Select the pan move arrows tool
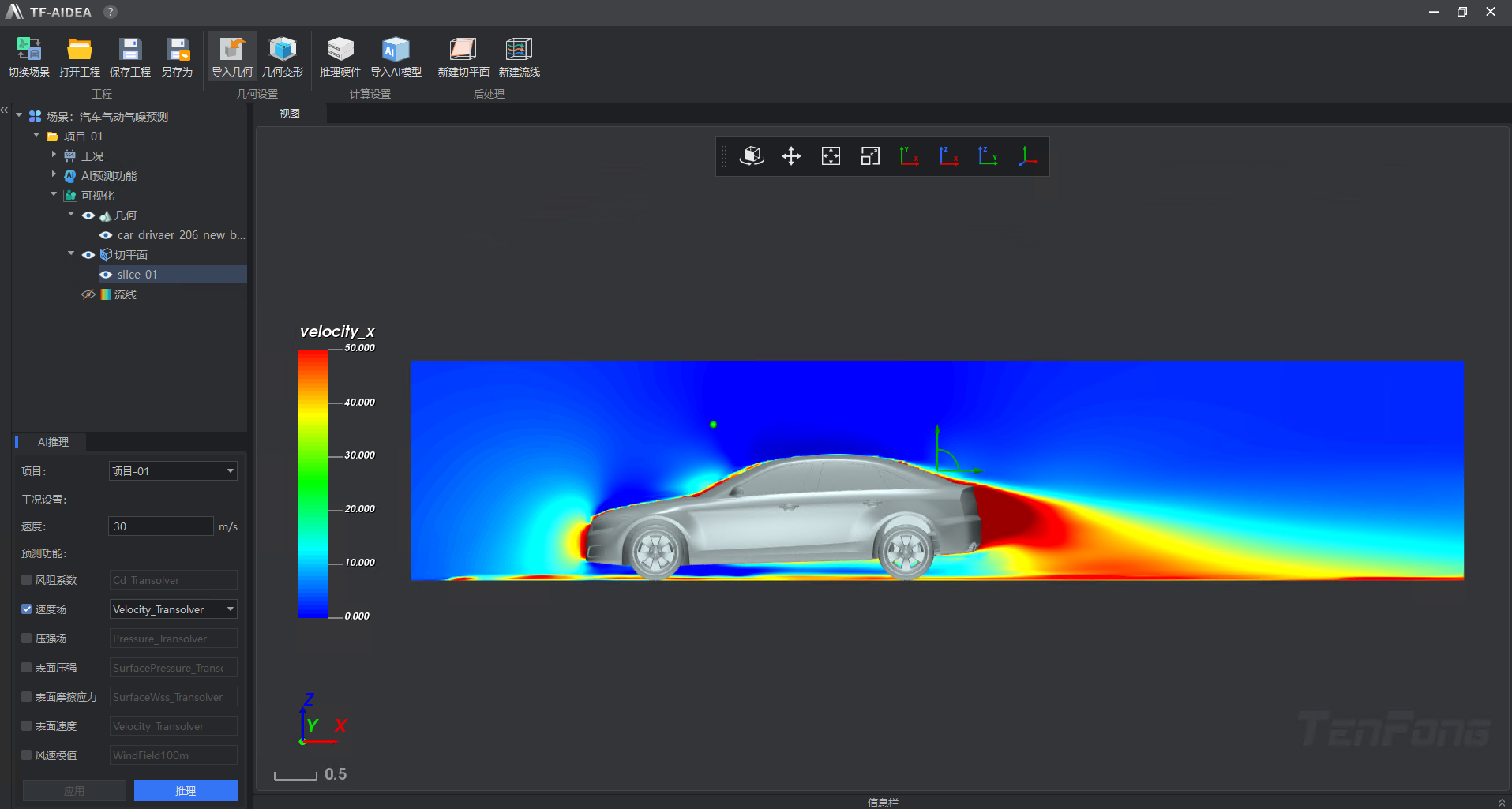The width and height of the screenshot is (1512, 809). (x=791, y=156)
